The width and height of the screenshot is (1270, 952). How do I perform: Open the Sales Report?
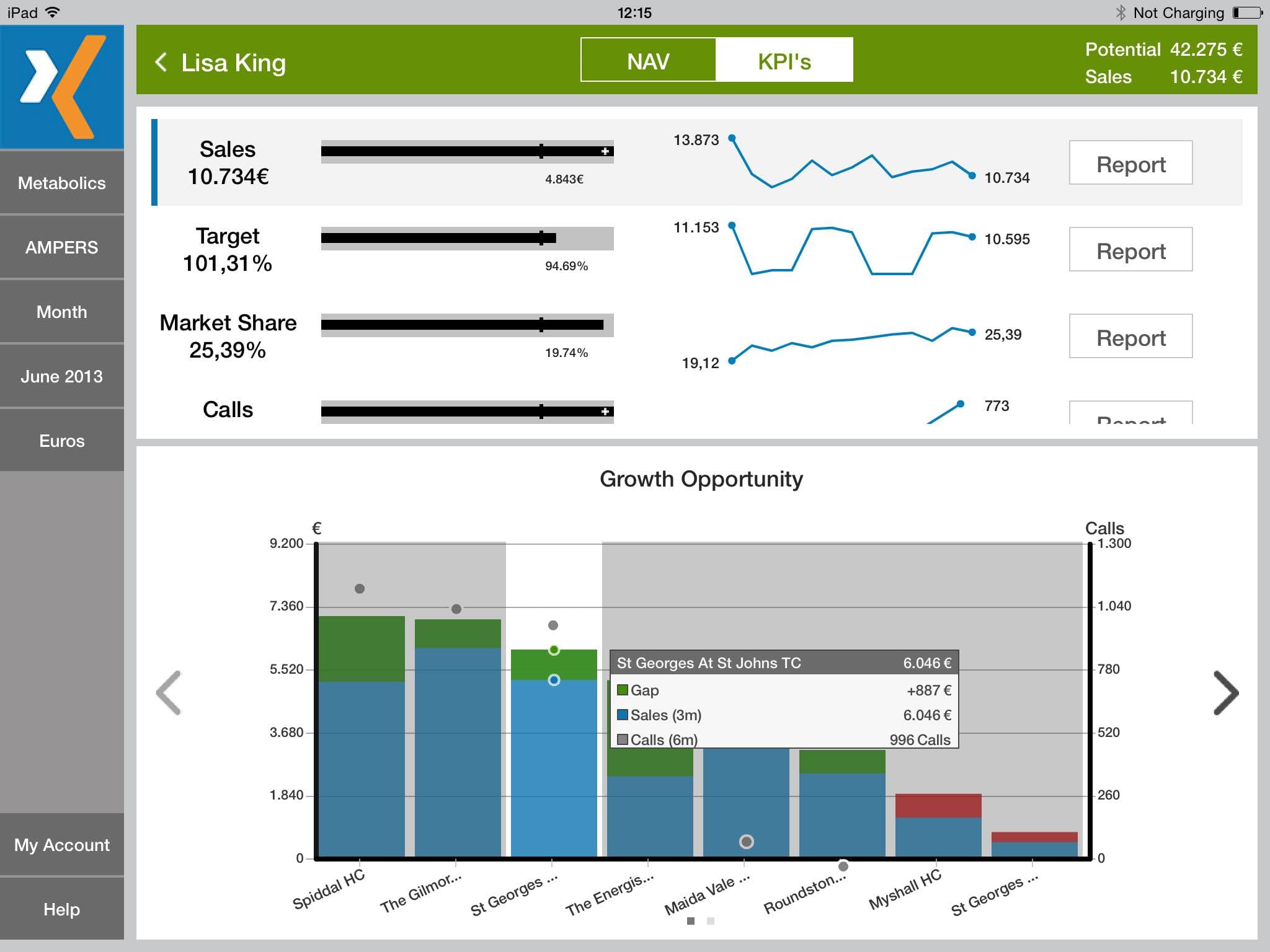point(1130,163)
